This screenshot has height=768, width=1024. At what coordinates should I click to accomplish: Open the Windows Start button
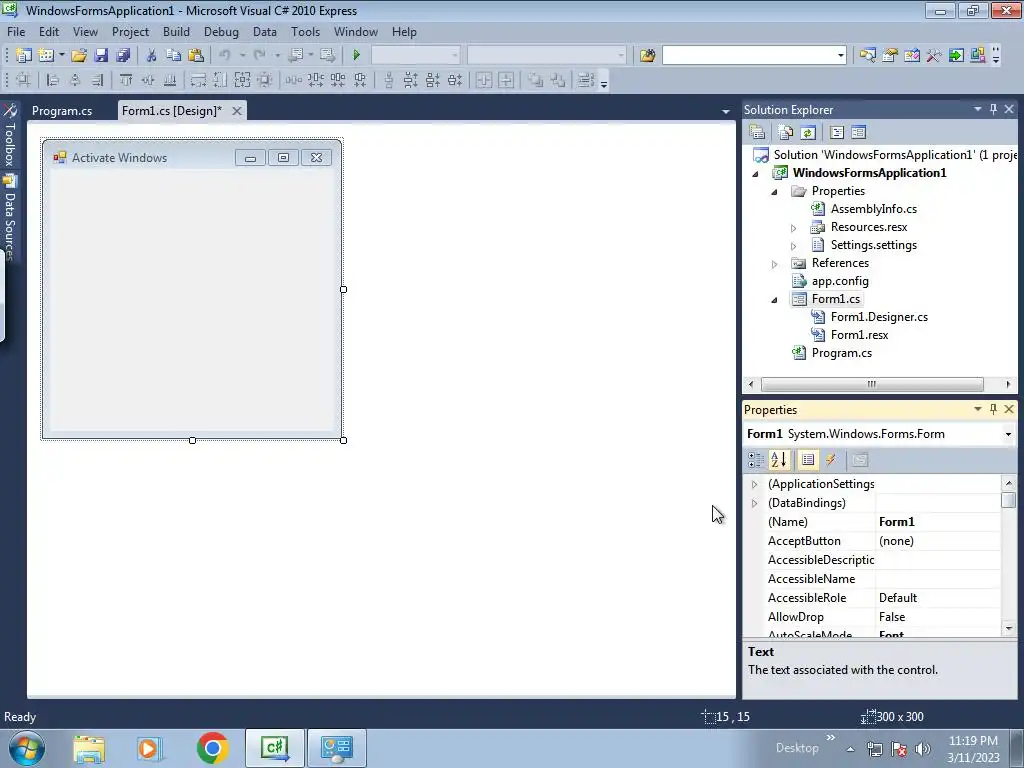pos(27,748)
